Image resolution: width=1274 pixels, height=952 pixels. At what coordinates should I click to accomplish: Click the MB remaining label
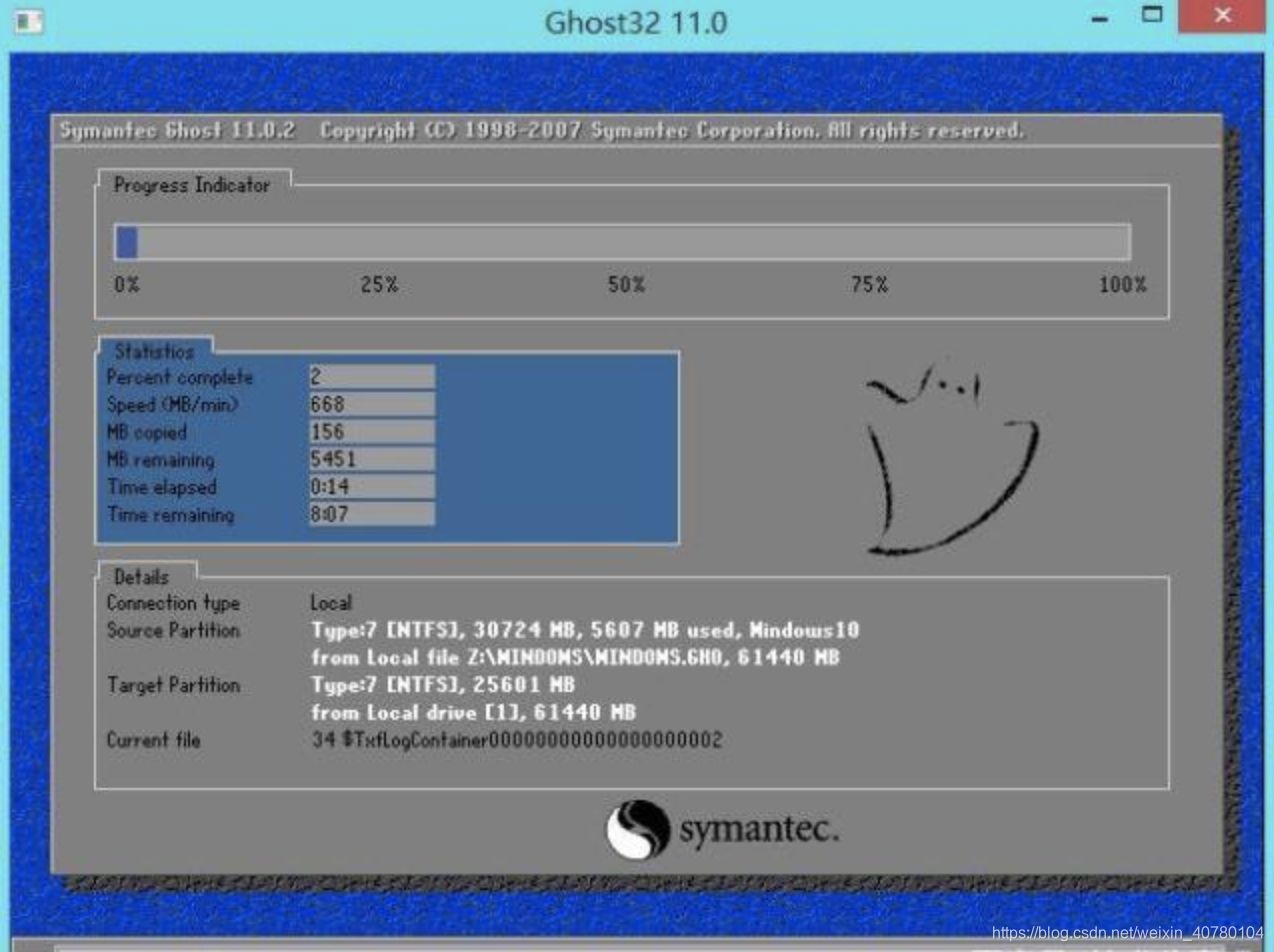160,460
